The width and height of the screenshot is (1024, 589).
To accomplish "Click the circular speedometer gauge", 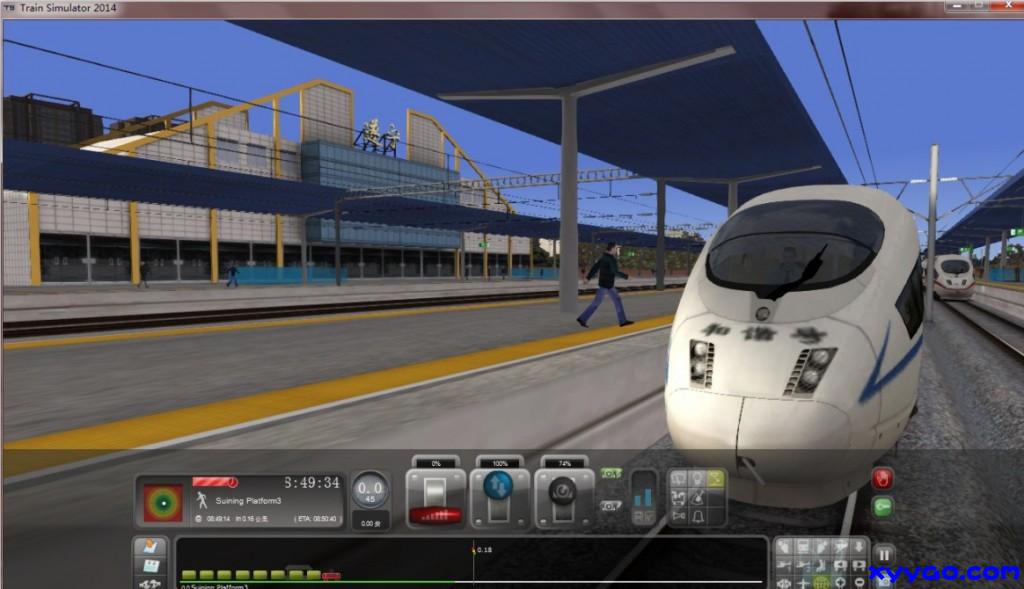I will click(x=370, y=492).
